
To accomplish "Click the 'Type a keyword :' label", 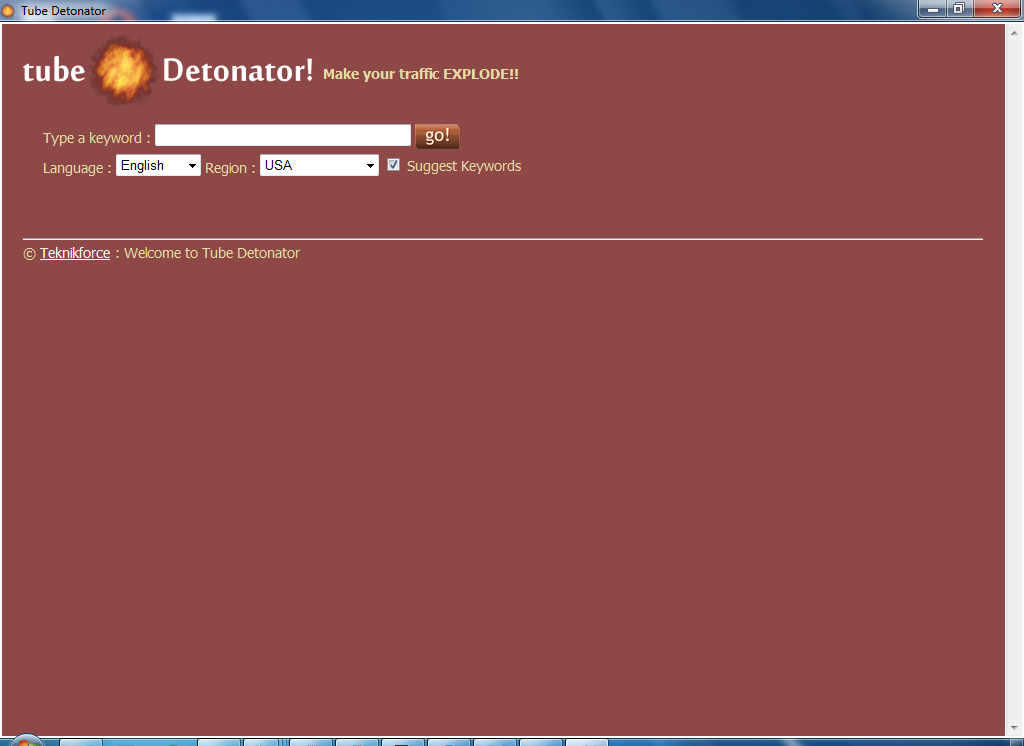I will (x=97, y=138).
